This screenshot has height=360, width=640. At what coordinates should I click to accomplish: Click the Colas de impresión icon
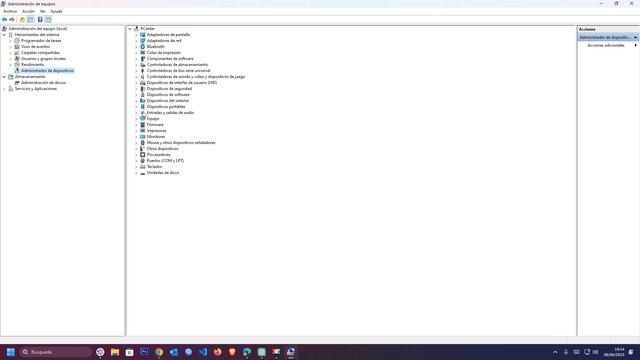(142, 53)
